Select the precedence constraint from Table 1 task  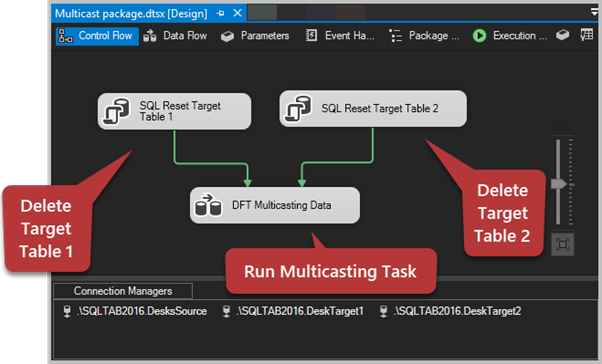pos(211,164)
